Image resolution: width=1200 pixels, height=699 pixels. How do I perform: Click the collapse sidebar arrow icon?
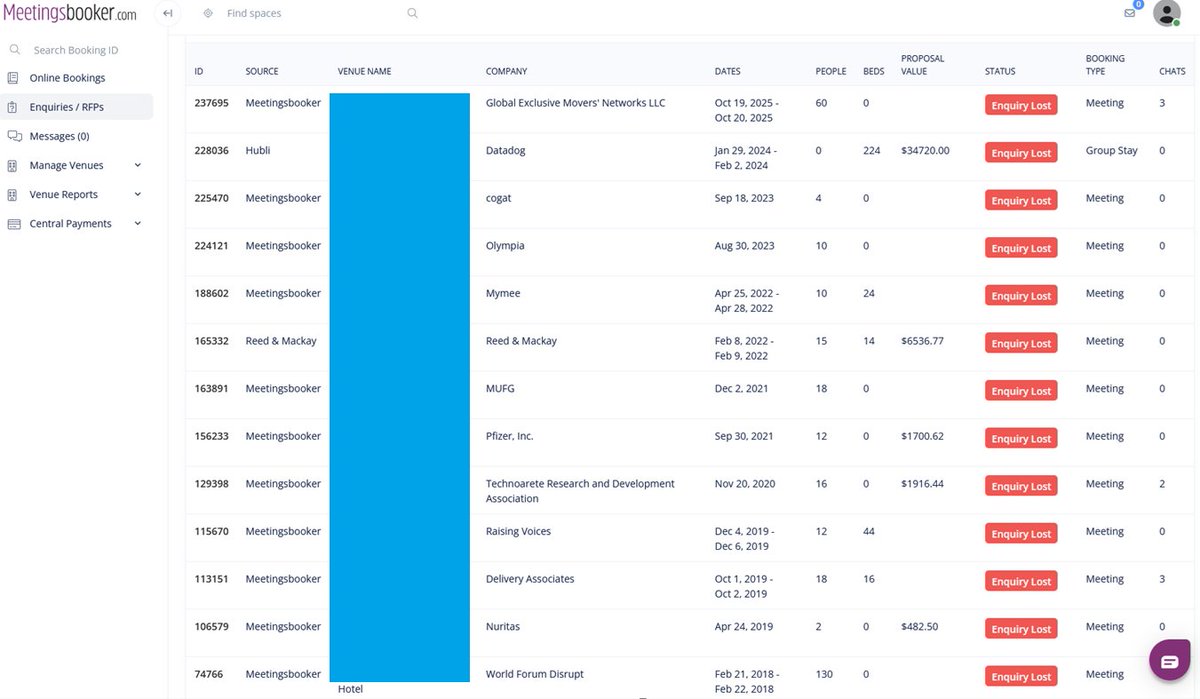[167, 13]
